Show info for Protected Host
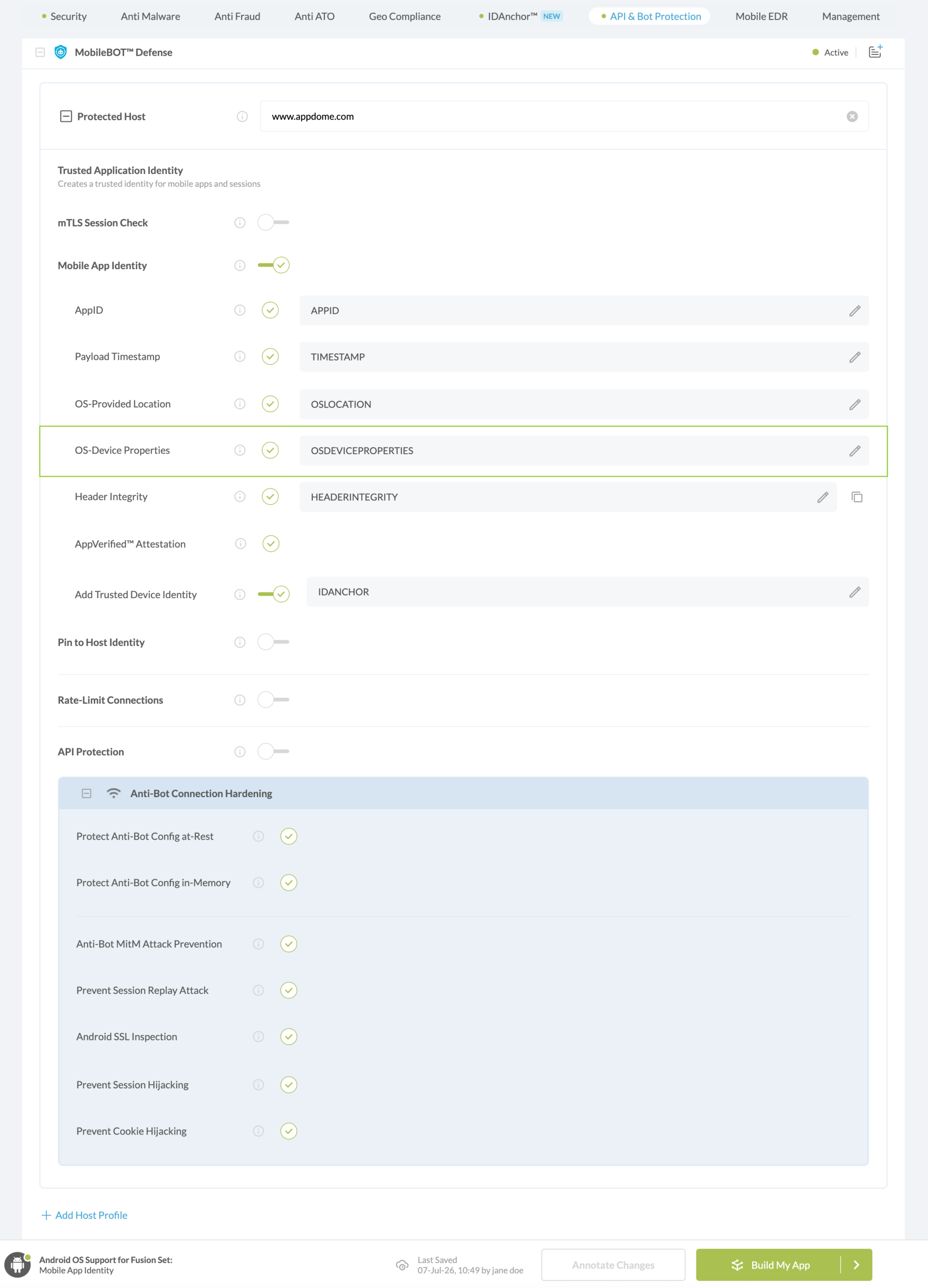928x1288 pixels. pyautogui.click(x=242, y=116)
